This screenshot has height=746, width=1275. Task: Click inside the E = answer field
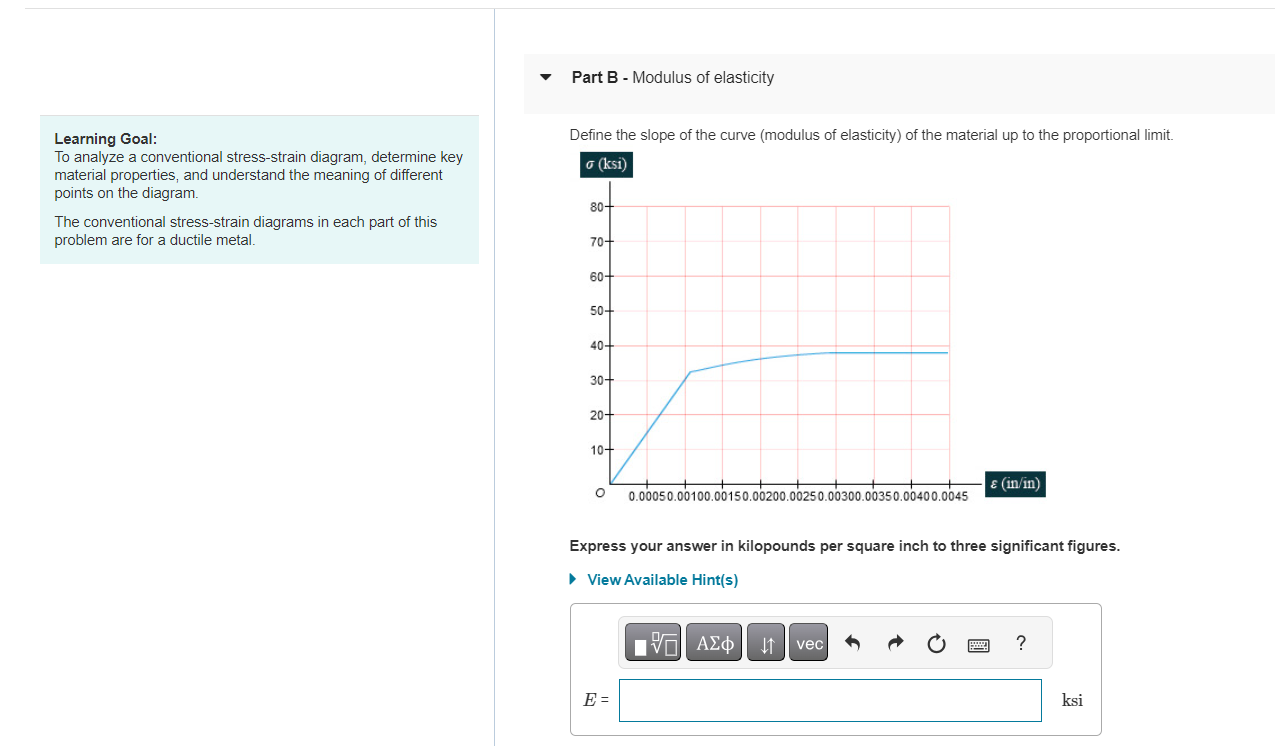830,700
